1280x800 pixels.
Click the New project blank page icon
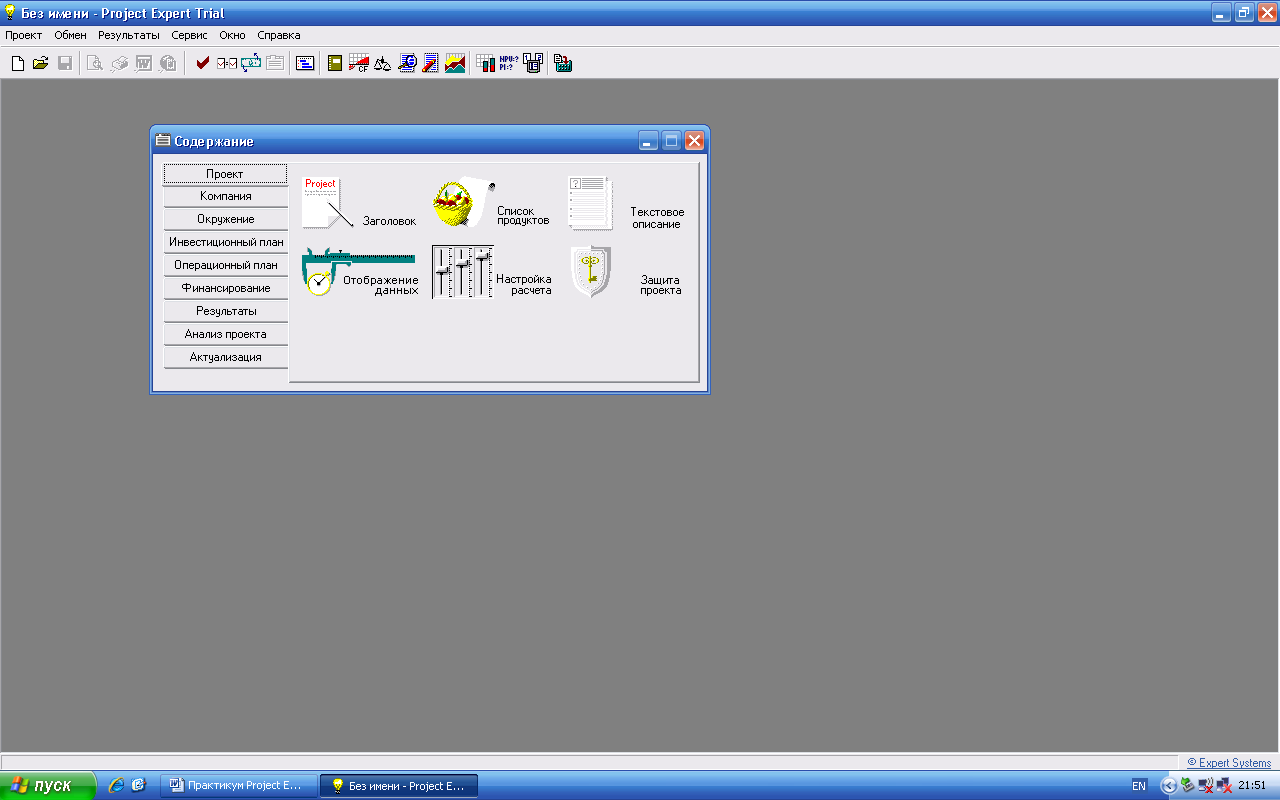17,63
